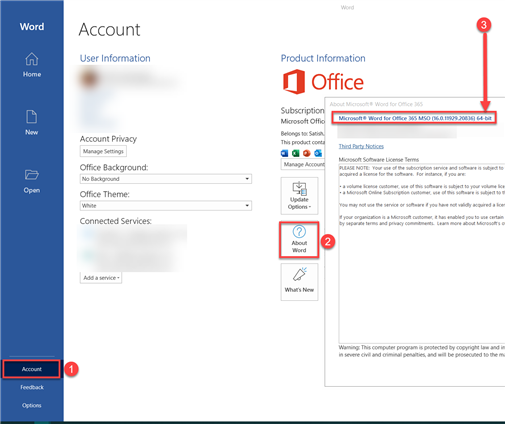Select the Account tab in sidebar
This screenshot has height=424, width=505.
pos(32,369)
